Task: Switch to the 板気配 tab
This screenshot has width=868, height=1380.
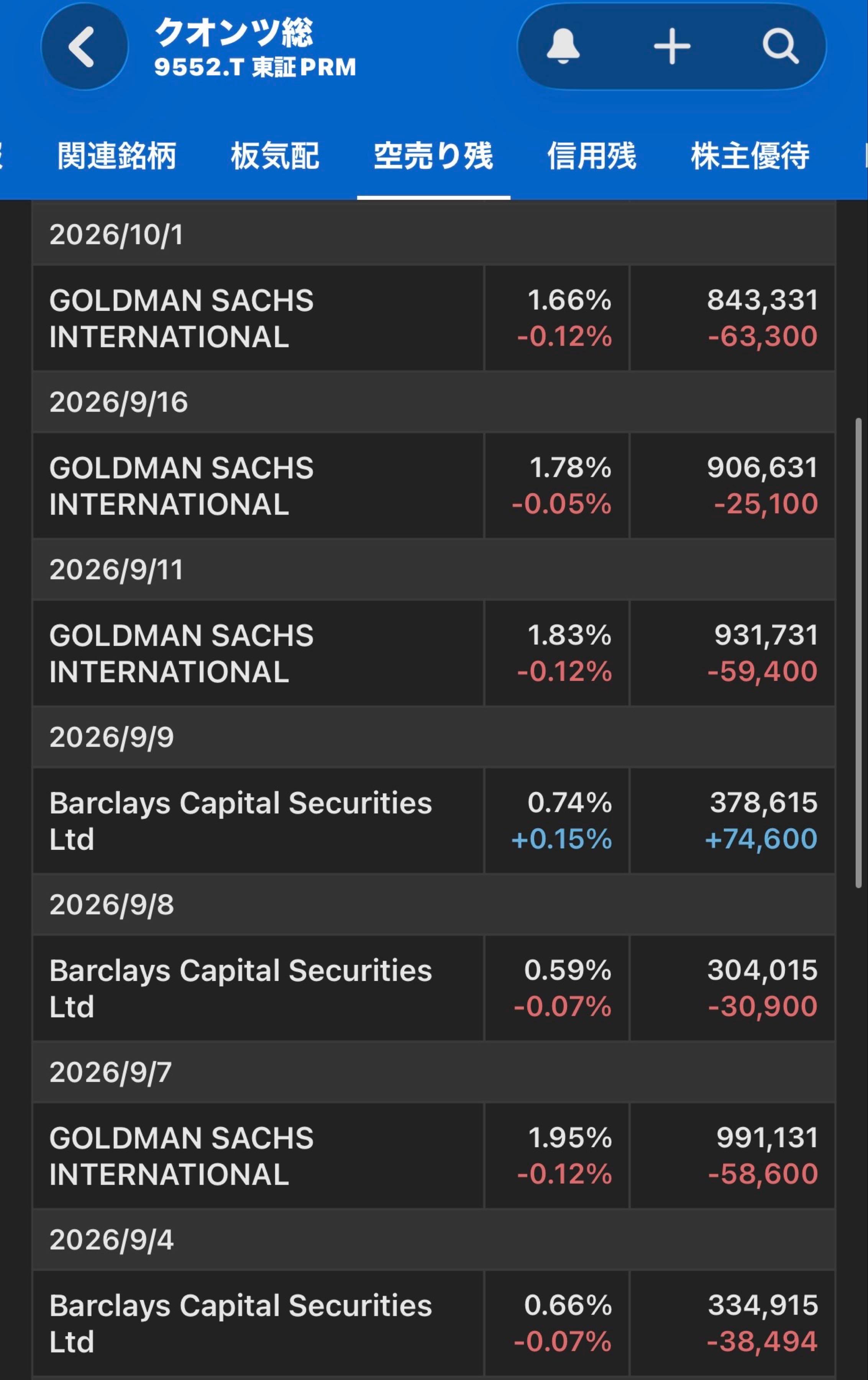Action: (x=275, y=155)
